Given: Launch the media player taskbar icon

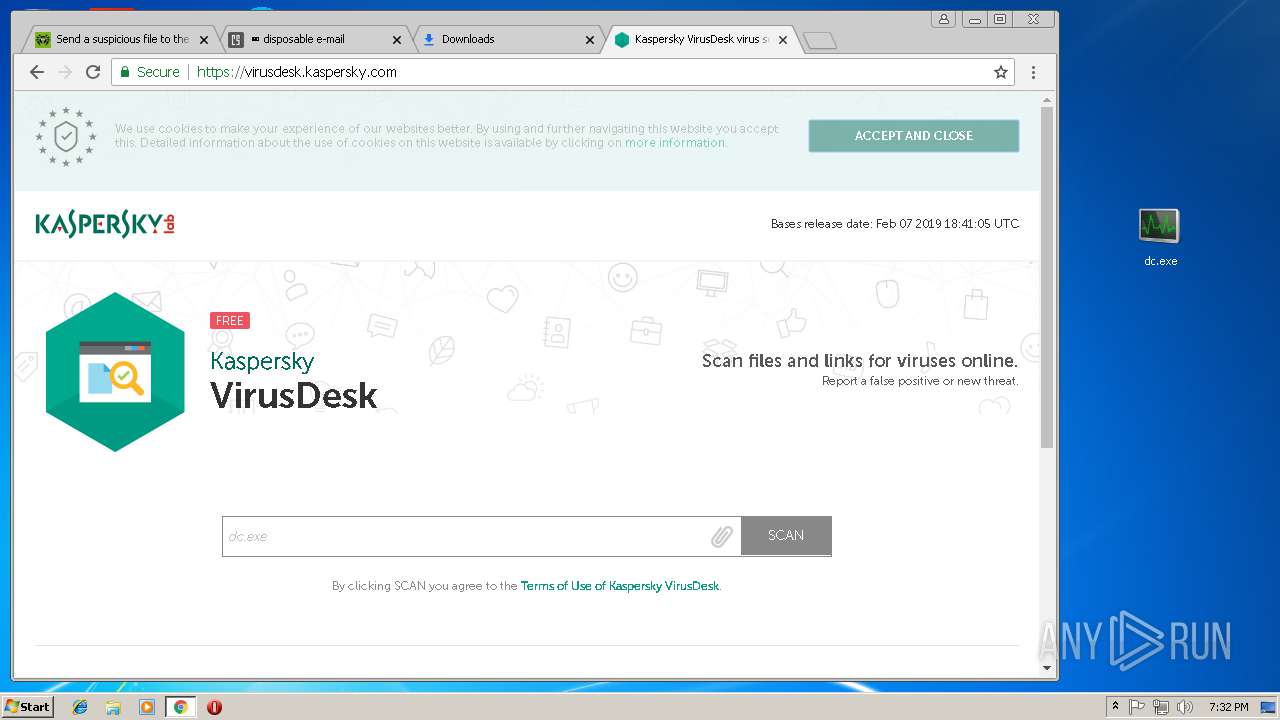Looking at the screenshot, I should tap(147, 707).
